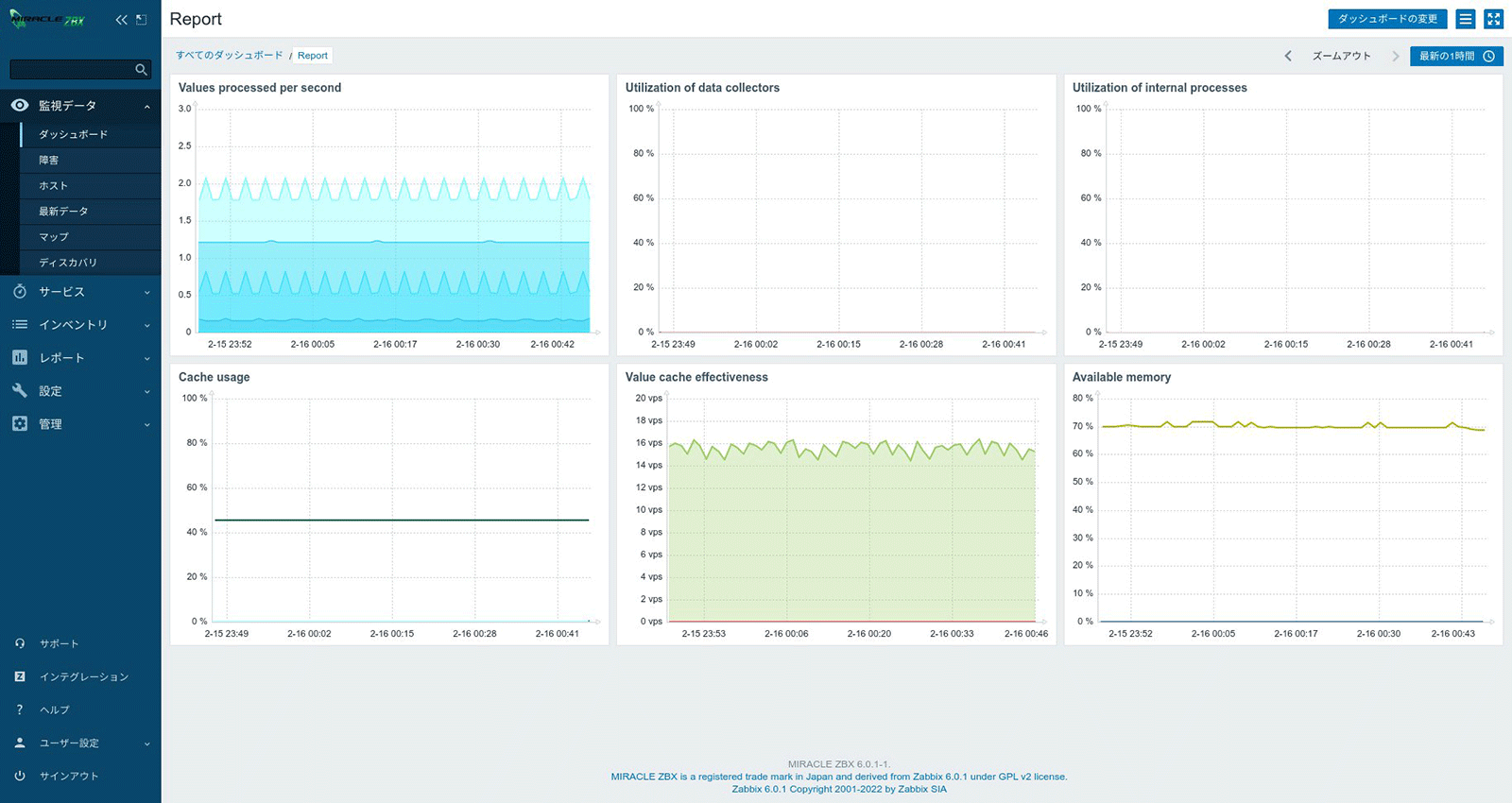The height and width of the screenshot is (803, 1512).
Task: Click the search magnifier icon
Action: (141, 70)
